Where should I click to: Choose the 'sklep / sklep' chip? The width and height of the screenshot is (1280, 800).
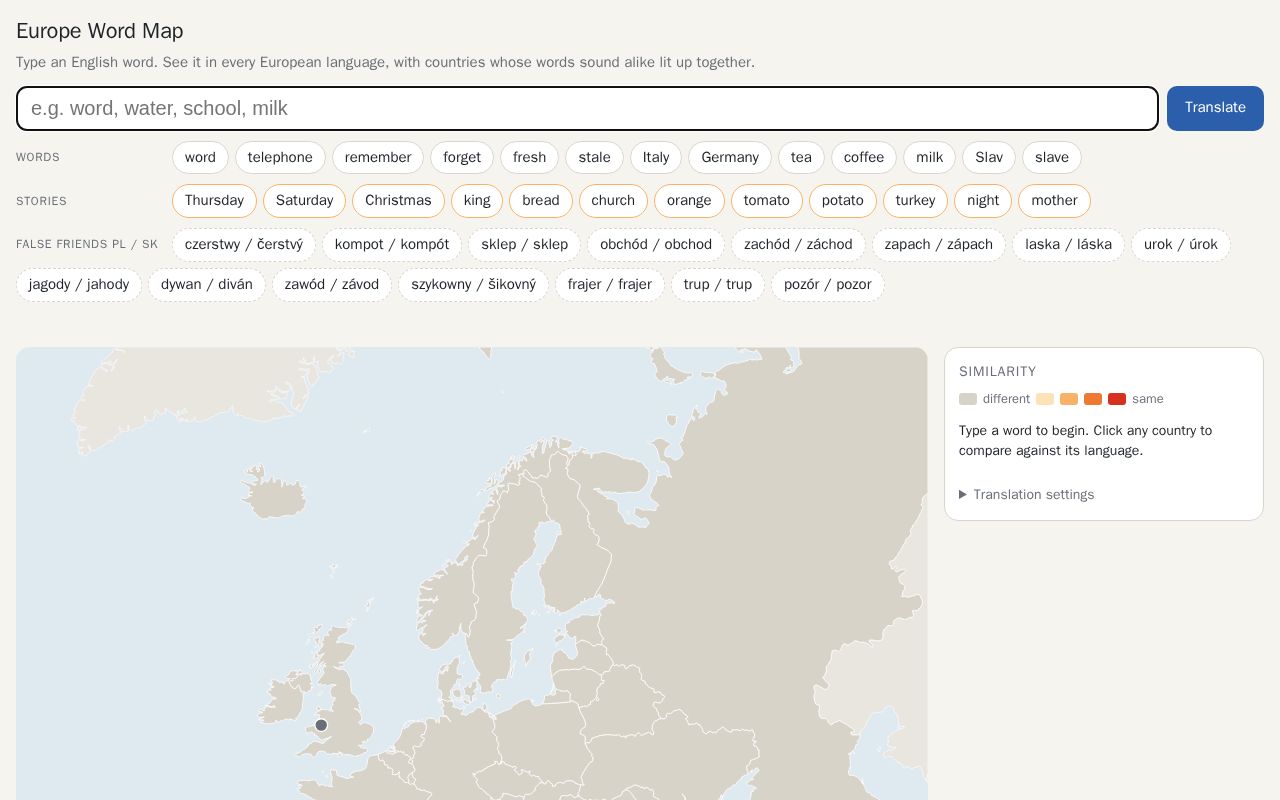524,245
